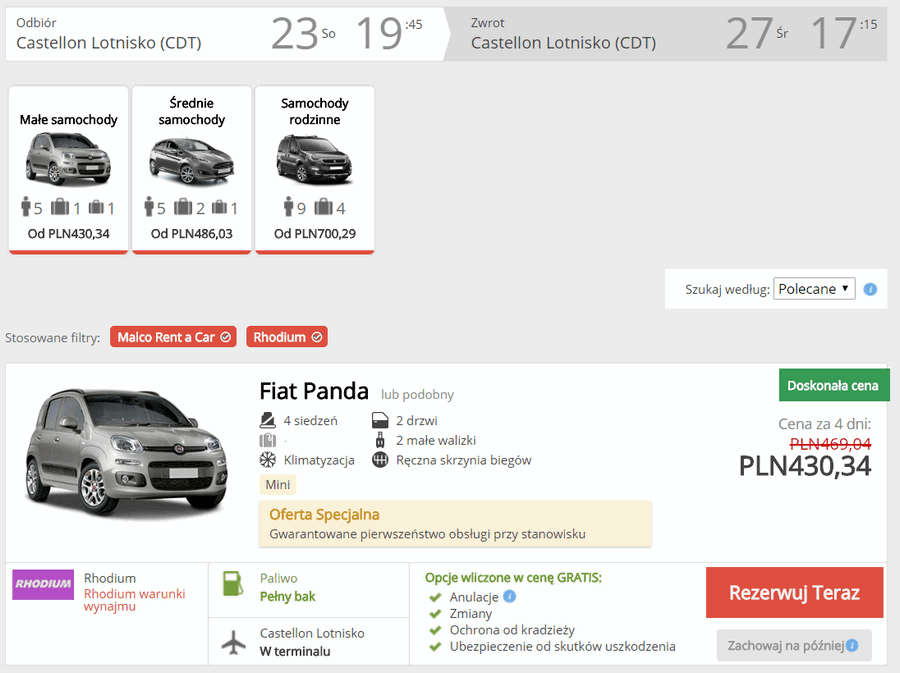Remove the Rhodium filter tag
Viewport: 900px width, 673px height.
[x=287, y=337]
